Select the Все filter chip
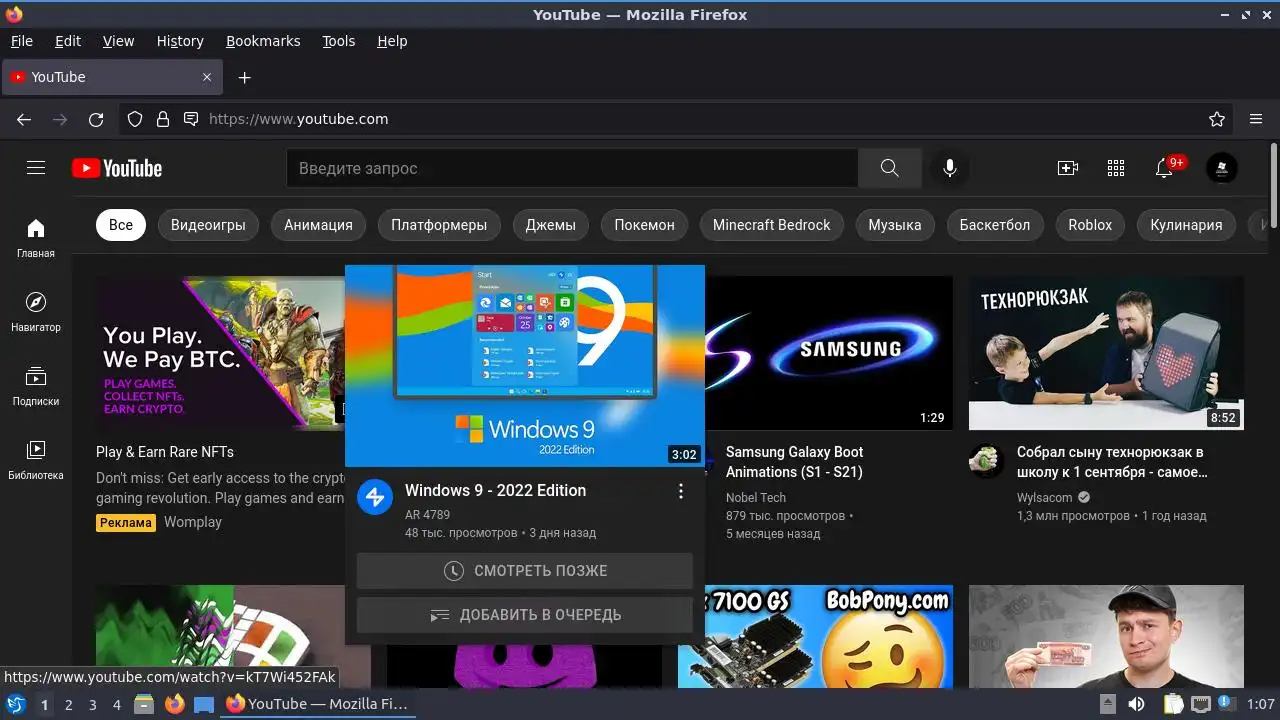 pos(121,225)
